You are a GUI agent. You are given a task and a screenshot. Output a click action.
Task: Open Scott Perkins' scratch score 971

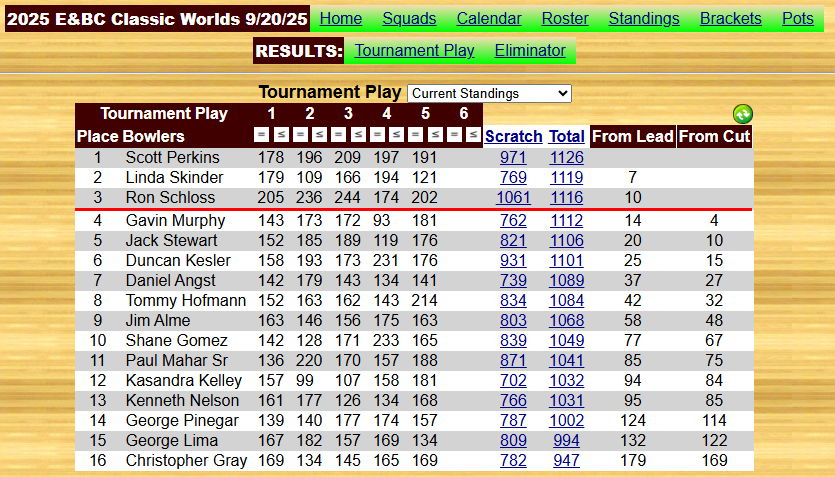(513, 157)
